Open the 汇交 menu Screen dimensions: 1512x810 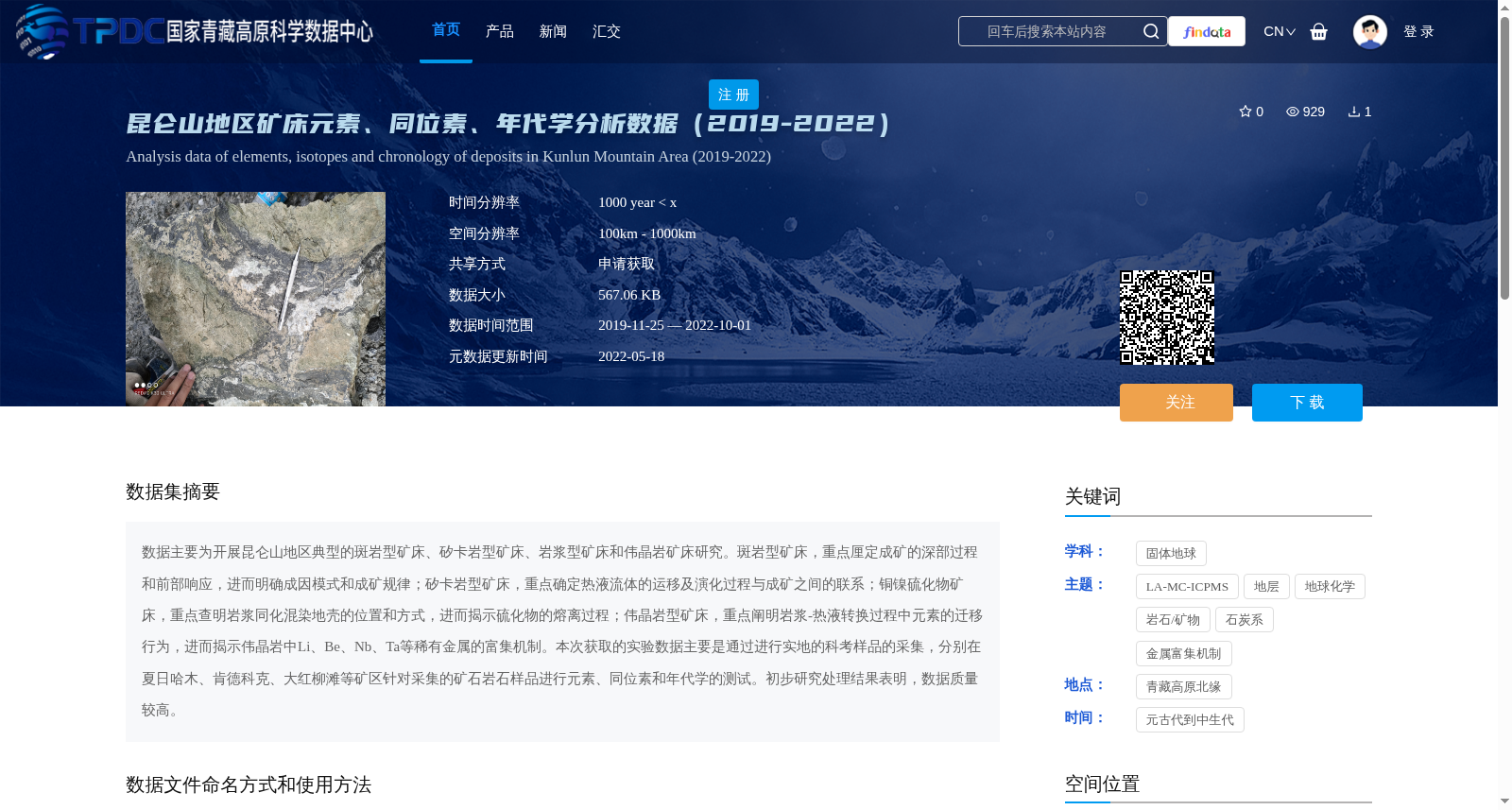tap(607, 31)
